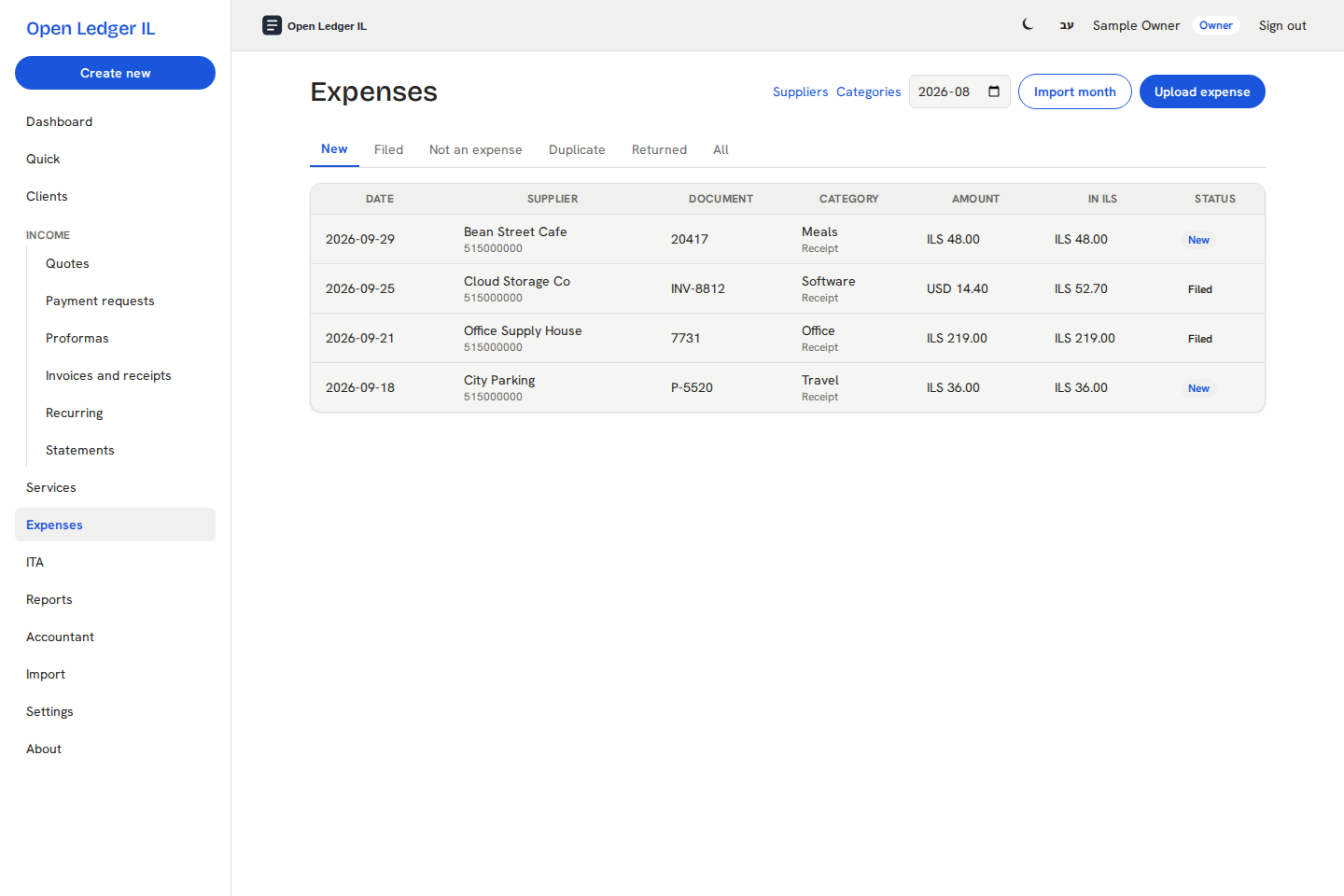Screen dimensions: 1344x896
Task: Go to Dashboard in sidebar
Action: click(x=115, y=121)
